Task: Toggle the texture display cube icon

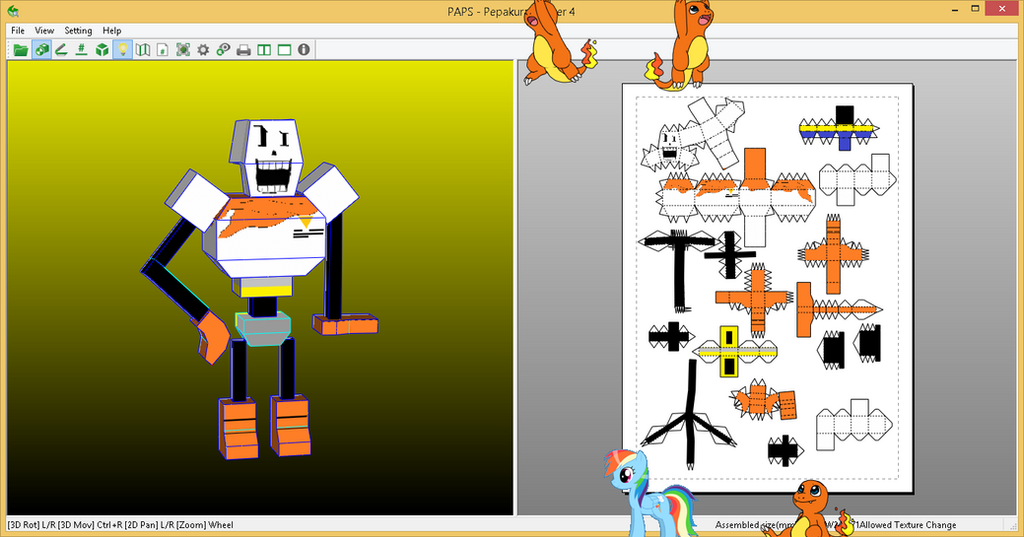Action: (42, 50)
